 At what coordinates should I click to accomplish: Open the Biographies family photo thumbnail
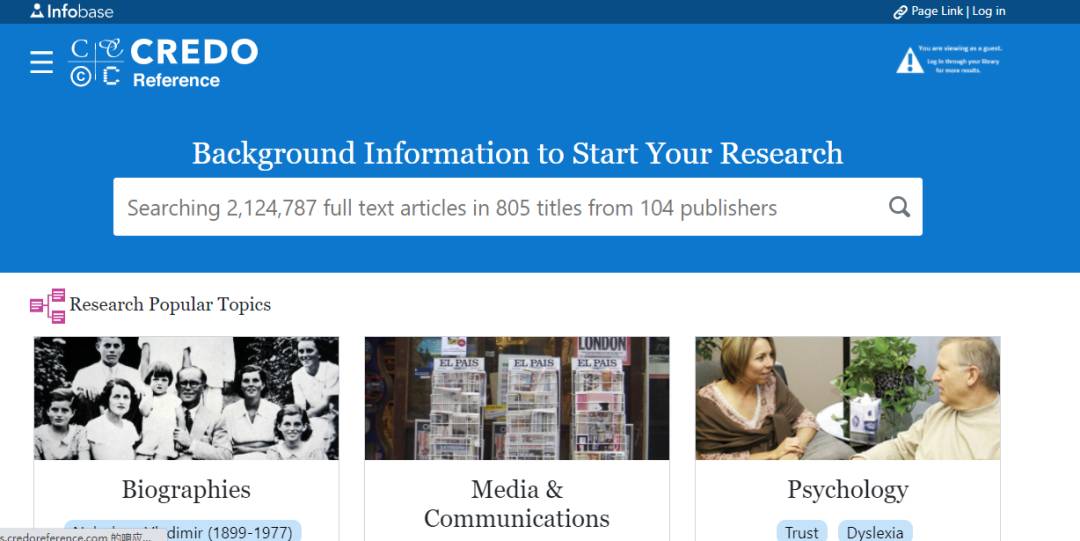click(186, 398)
